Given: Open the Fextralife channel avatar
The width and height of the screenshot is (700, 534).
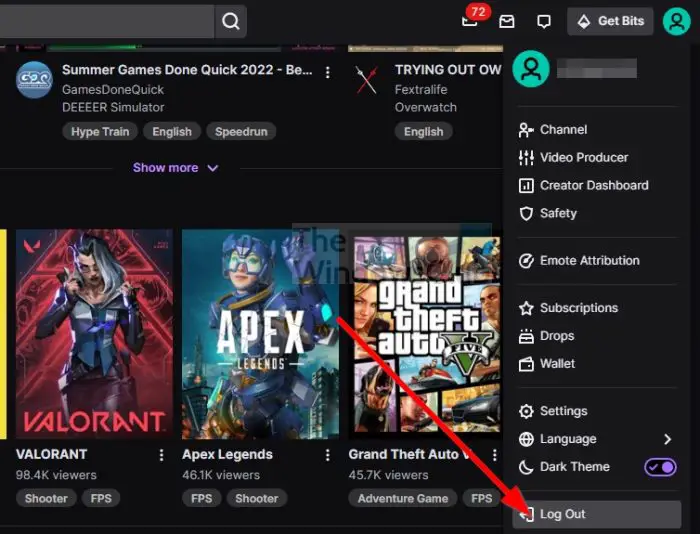Looking at the screenshot, I should 367,80.
